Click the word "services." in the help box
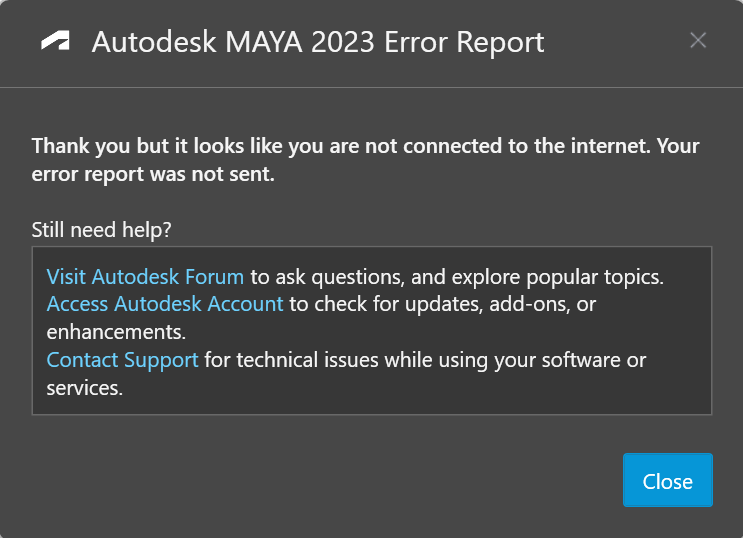Viewport: 743px width, 538px height. tap(85, 387)
